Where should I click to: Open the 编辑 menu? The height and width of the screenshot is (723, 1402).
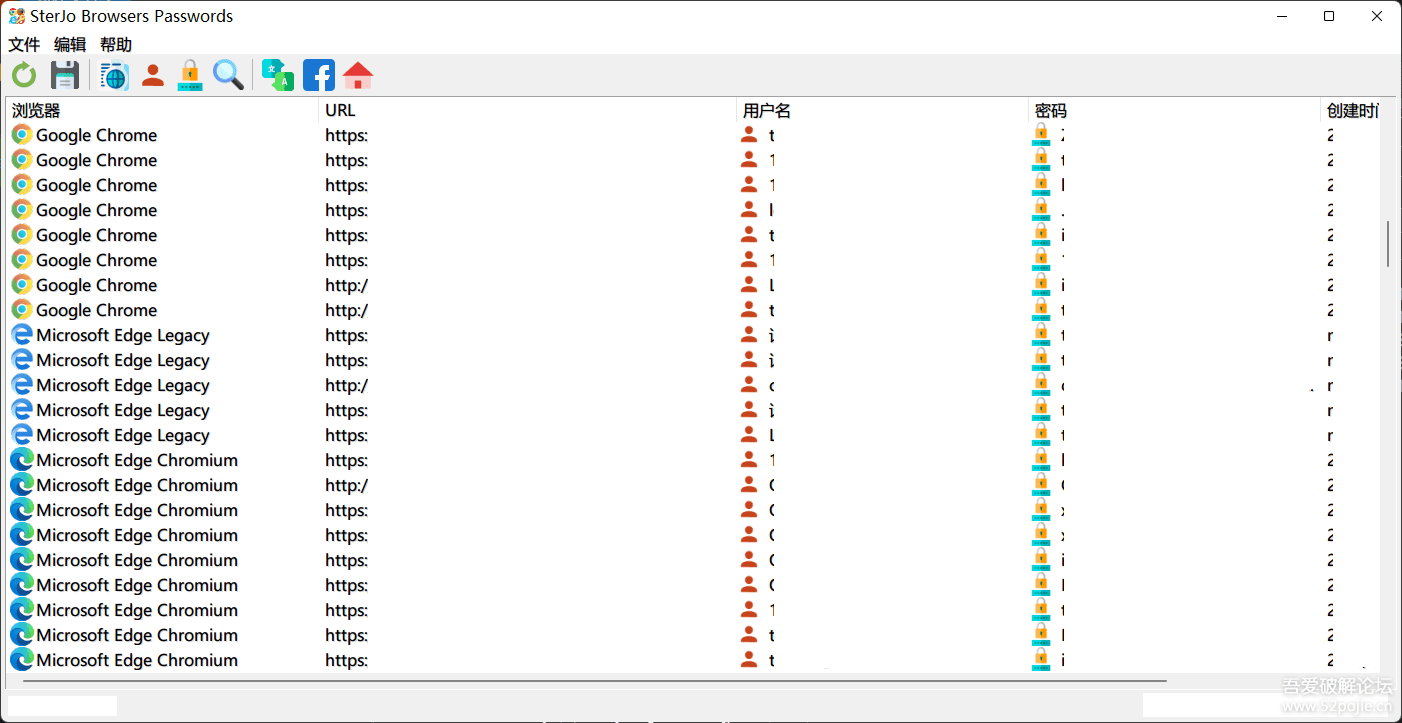pyautogui.click(x=70, y=44)
